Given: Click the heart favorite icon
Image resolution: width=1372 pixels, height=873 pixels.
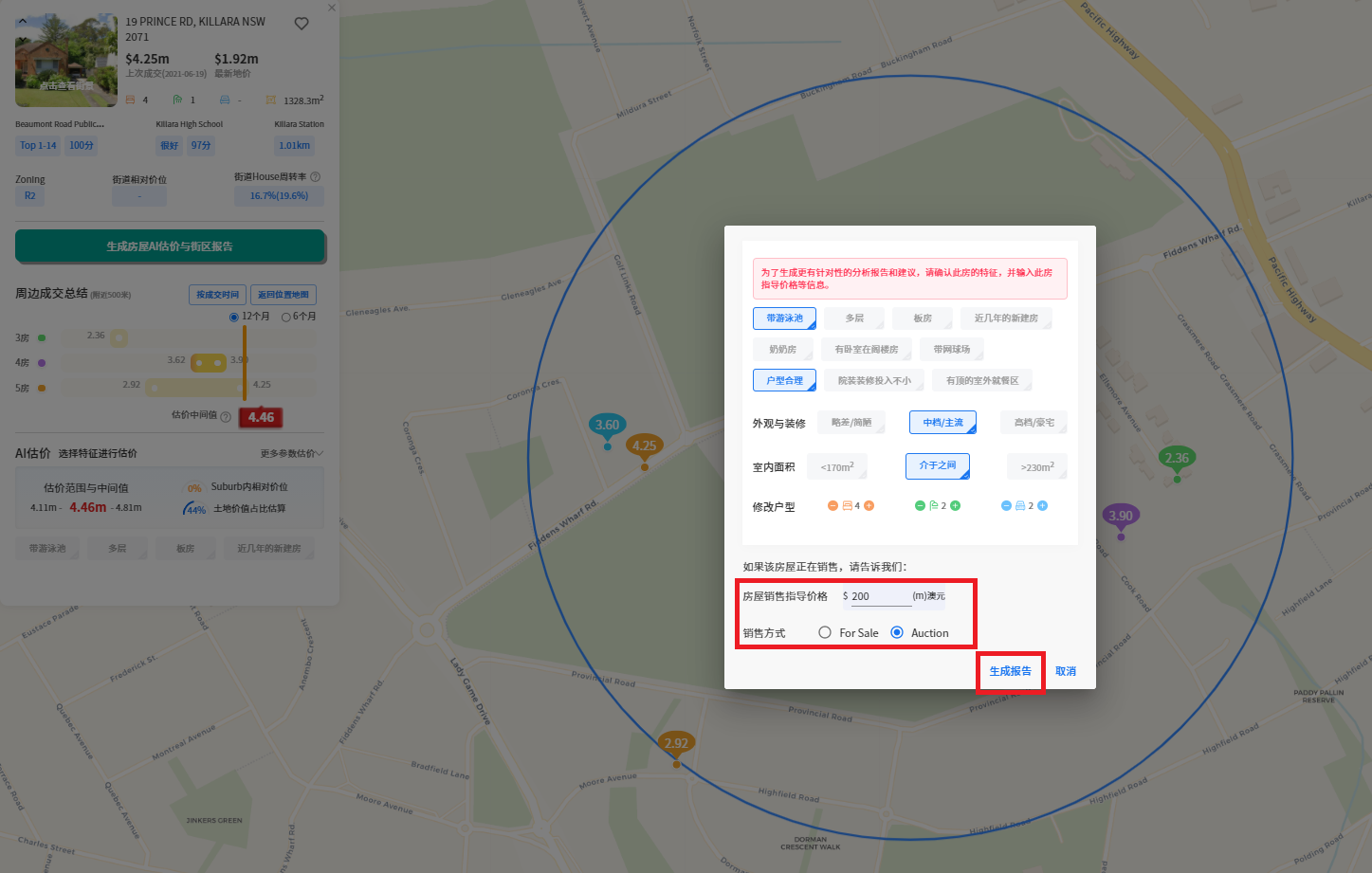Looking at the screenshot, I should click(x=302, y=24).
